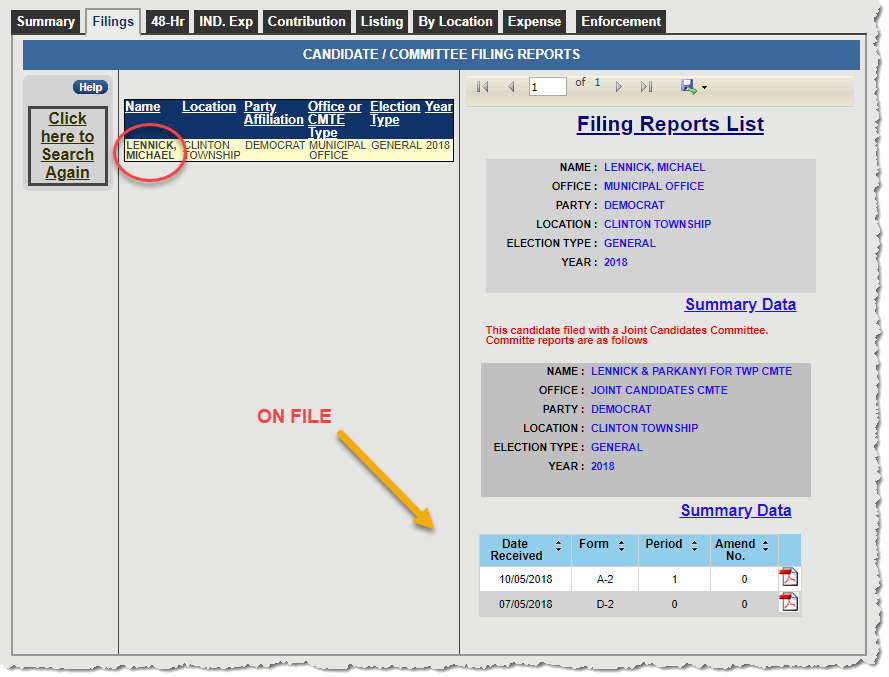This screenshot has height=677, width=889.
Task: Sort results by Year column header
Action: click(439, 107)
